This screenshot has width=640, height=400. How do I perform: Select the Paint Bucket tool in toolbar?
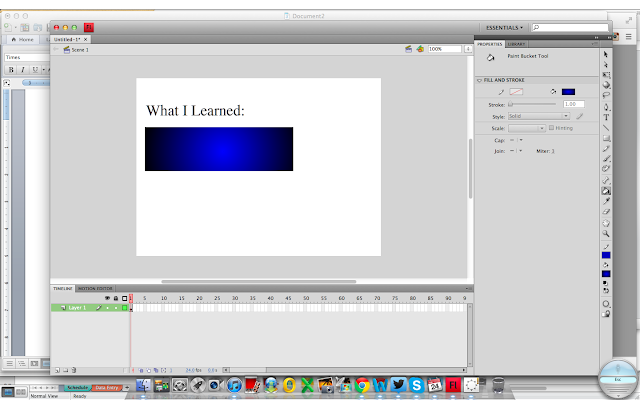point(606,191)
